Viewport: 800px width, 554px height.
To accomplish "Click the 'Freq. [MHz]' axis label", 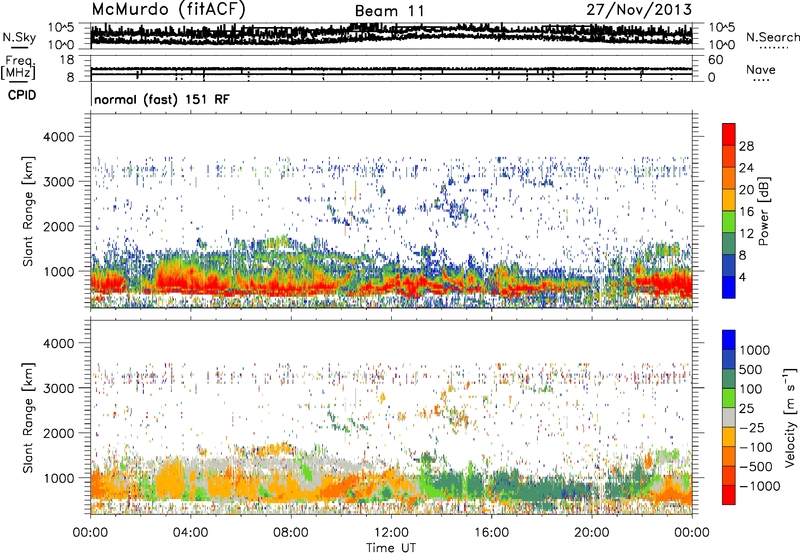I will point(18,68).
